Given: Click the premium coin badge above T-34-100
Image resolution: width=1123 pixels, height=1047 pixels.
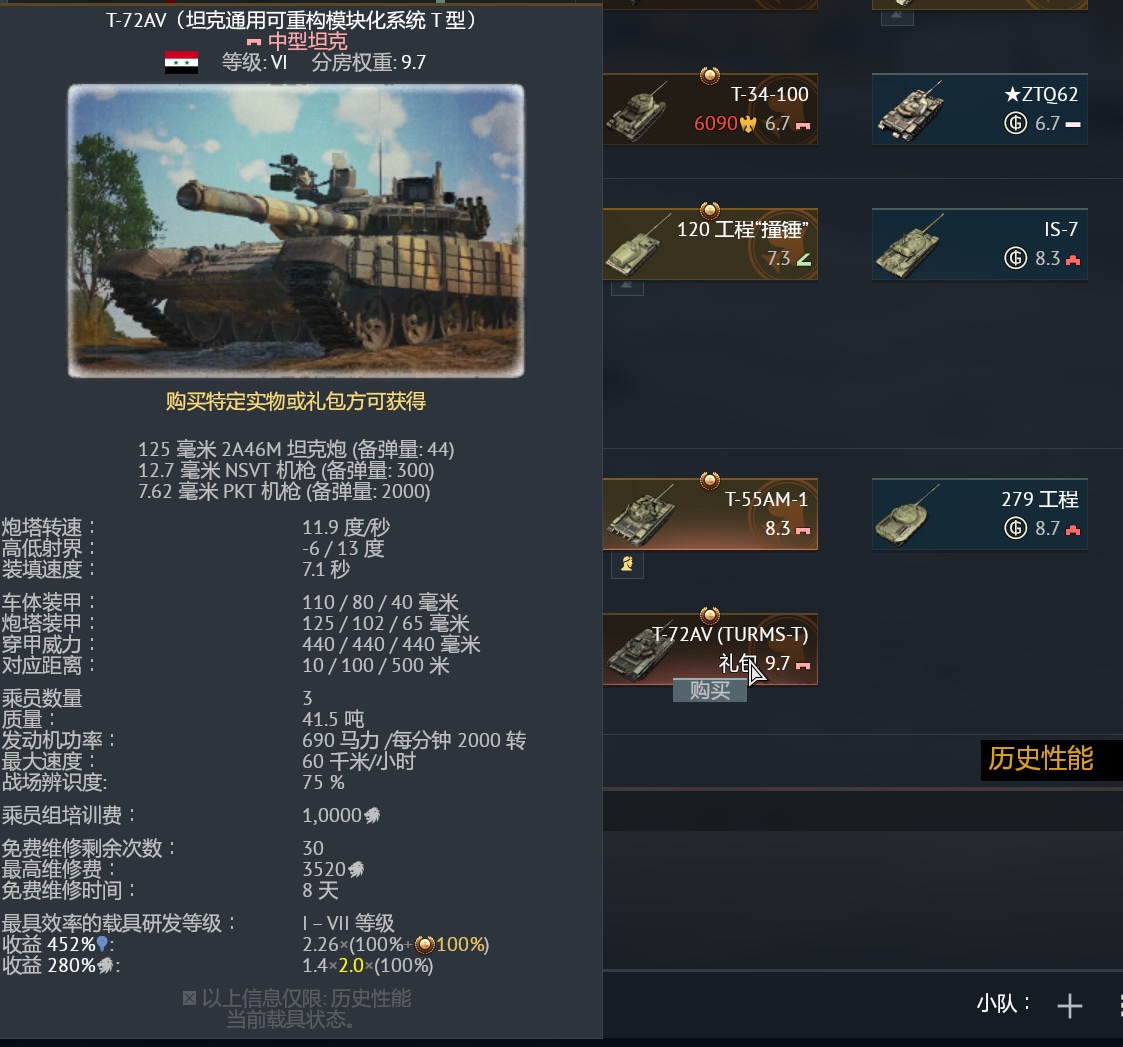Looking at the screenshot, I should [x=710, y=75].
